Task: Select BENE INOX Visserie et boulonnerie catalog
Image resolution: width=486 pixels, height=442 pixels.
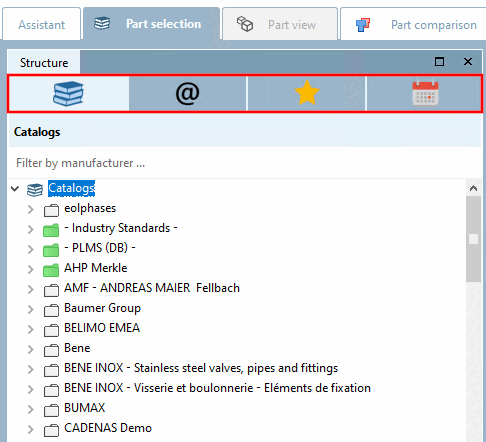Action: (217, 388)
